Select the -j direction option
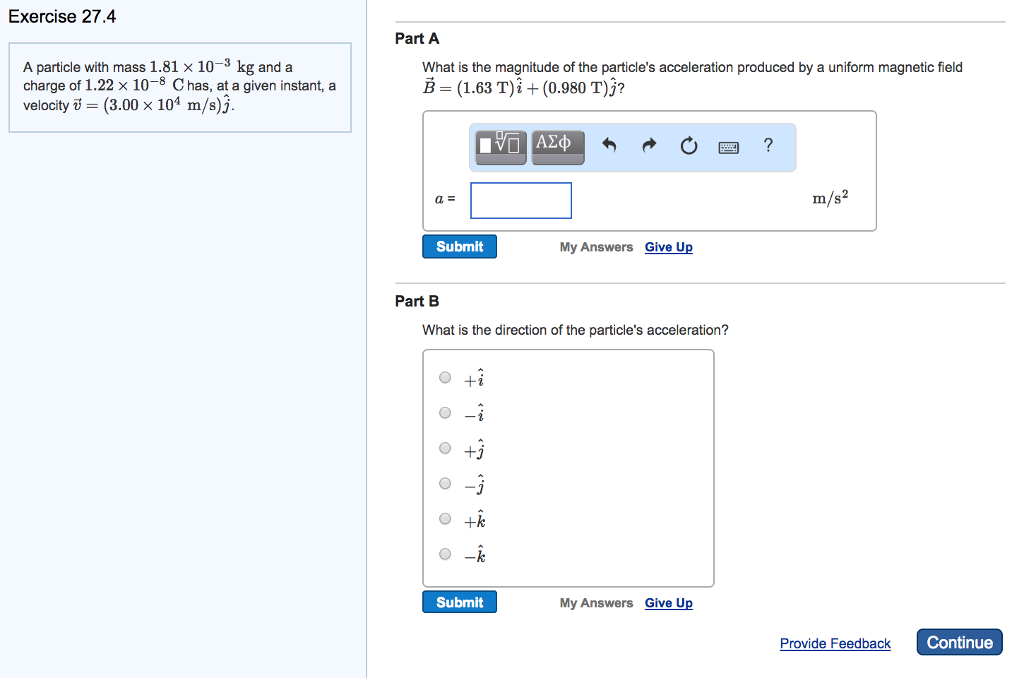The width and height of the screenshot is (1024, 678). [445, 483]
